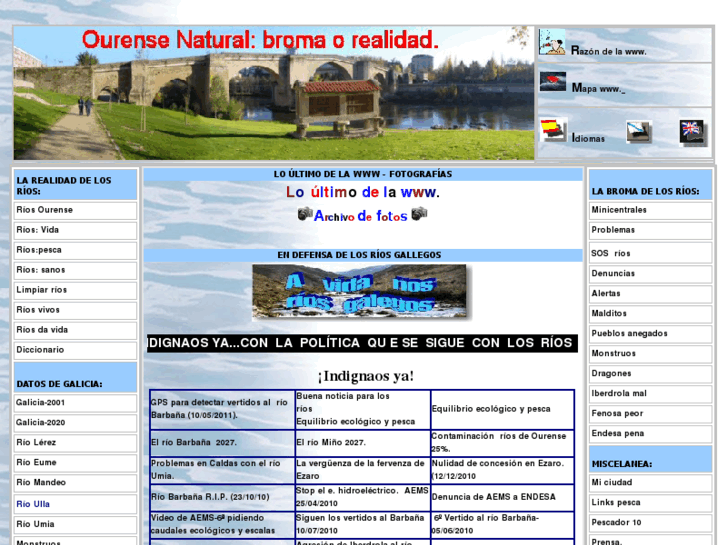Click Denuncia de AEMS a ENDESA cell
This screenshot has width=727, height=545.
click(503, 497)
